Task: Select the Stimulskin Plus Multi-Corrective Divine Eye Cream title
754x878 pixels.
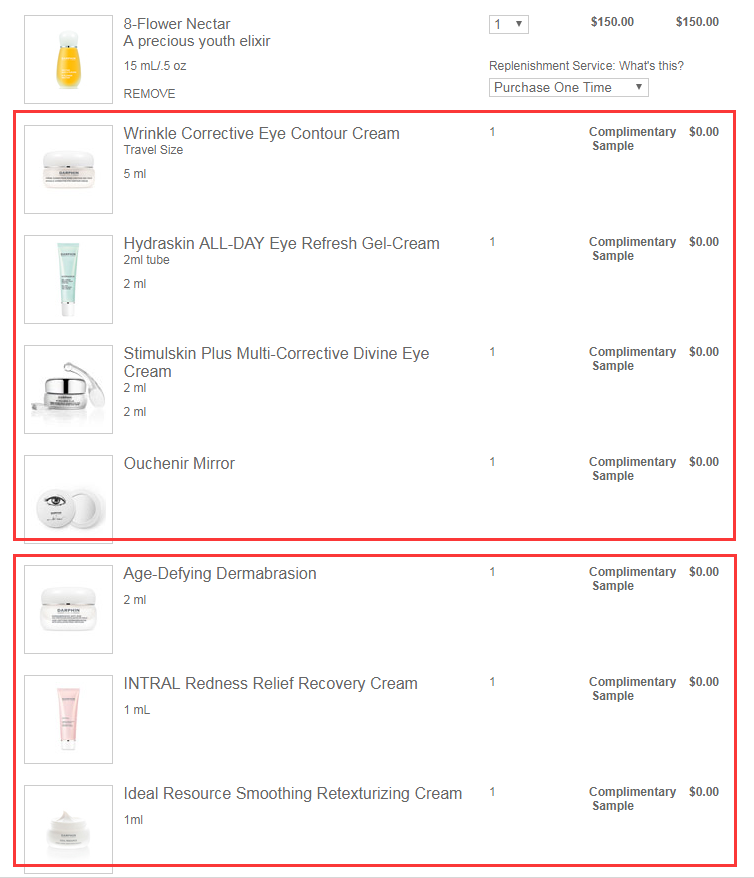Action: (277, 362)
